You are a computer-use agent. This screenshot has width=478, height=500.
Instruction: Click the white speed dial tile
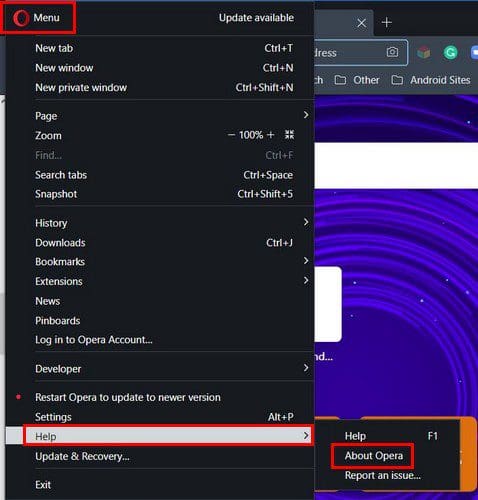pos(328,304)
